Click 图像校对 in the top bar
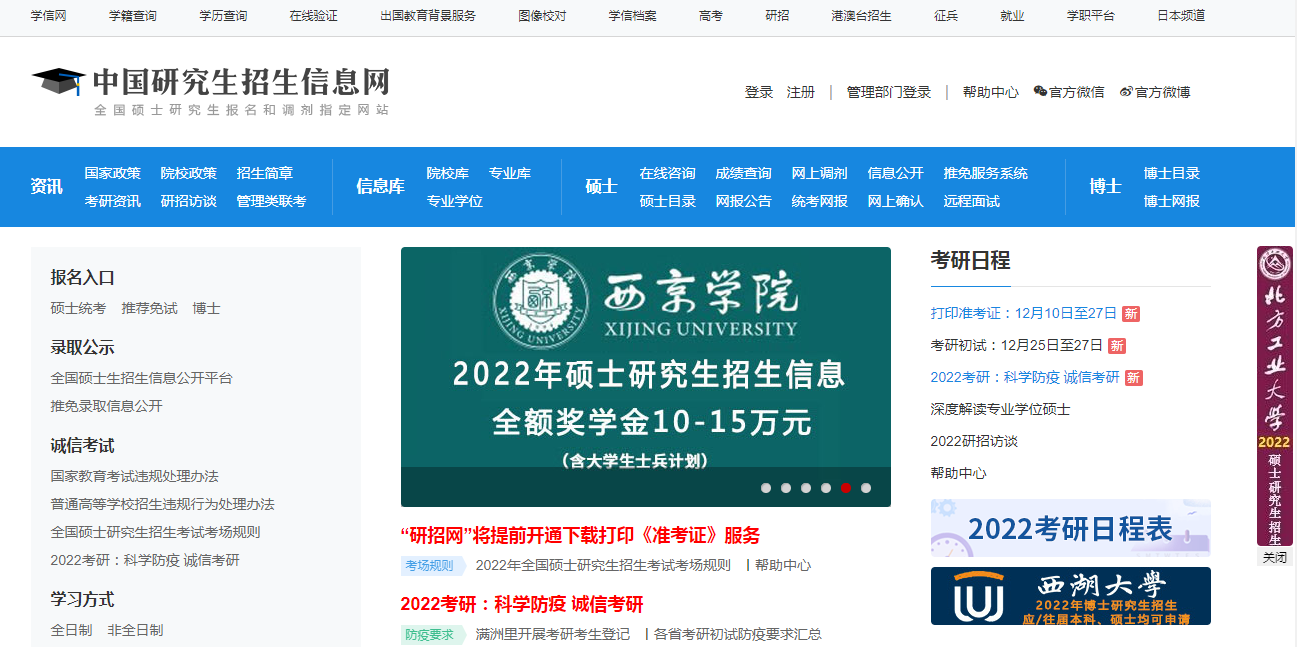The height and width of the screenshot is (647, 1297). click(542, 16)
